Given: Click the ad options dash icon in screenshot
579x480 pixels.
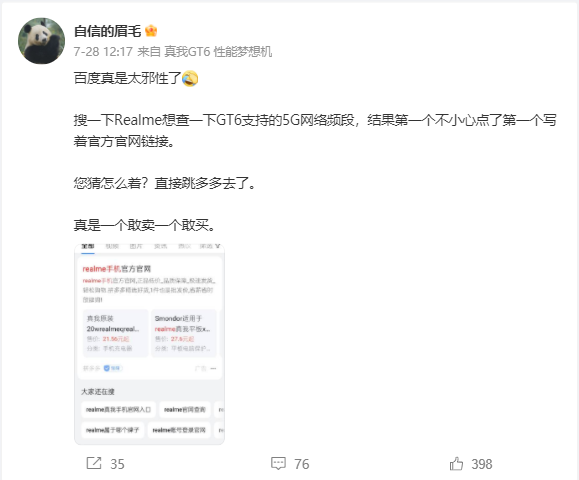Looking at the screenshot, I should click(213, 368).
